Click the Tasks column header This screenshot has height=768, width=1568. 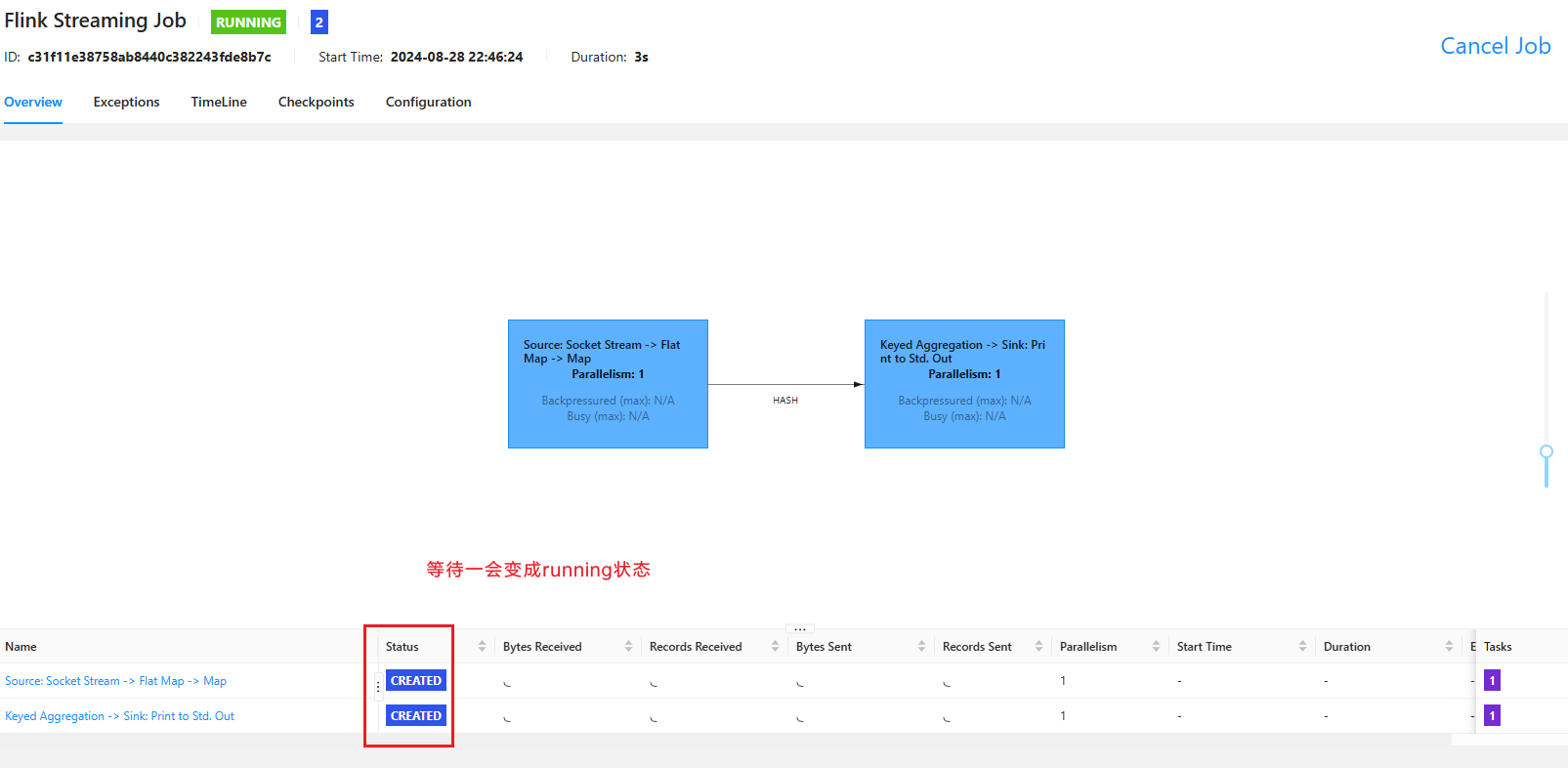1498,647
